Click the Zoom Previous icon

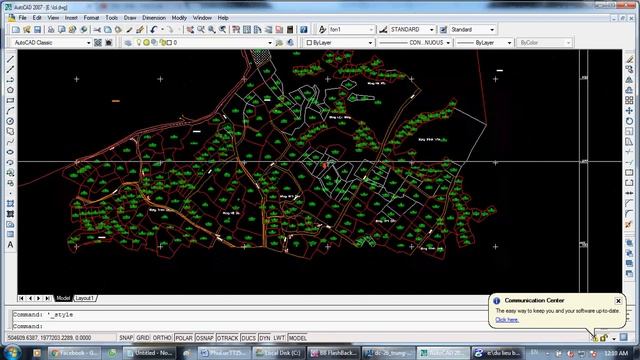(x=222, y=29)
